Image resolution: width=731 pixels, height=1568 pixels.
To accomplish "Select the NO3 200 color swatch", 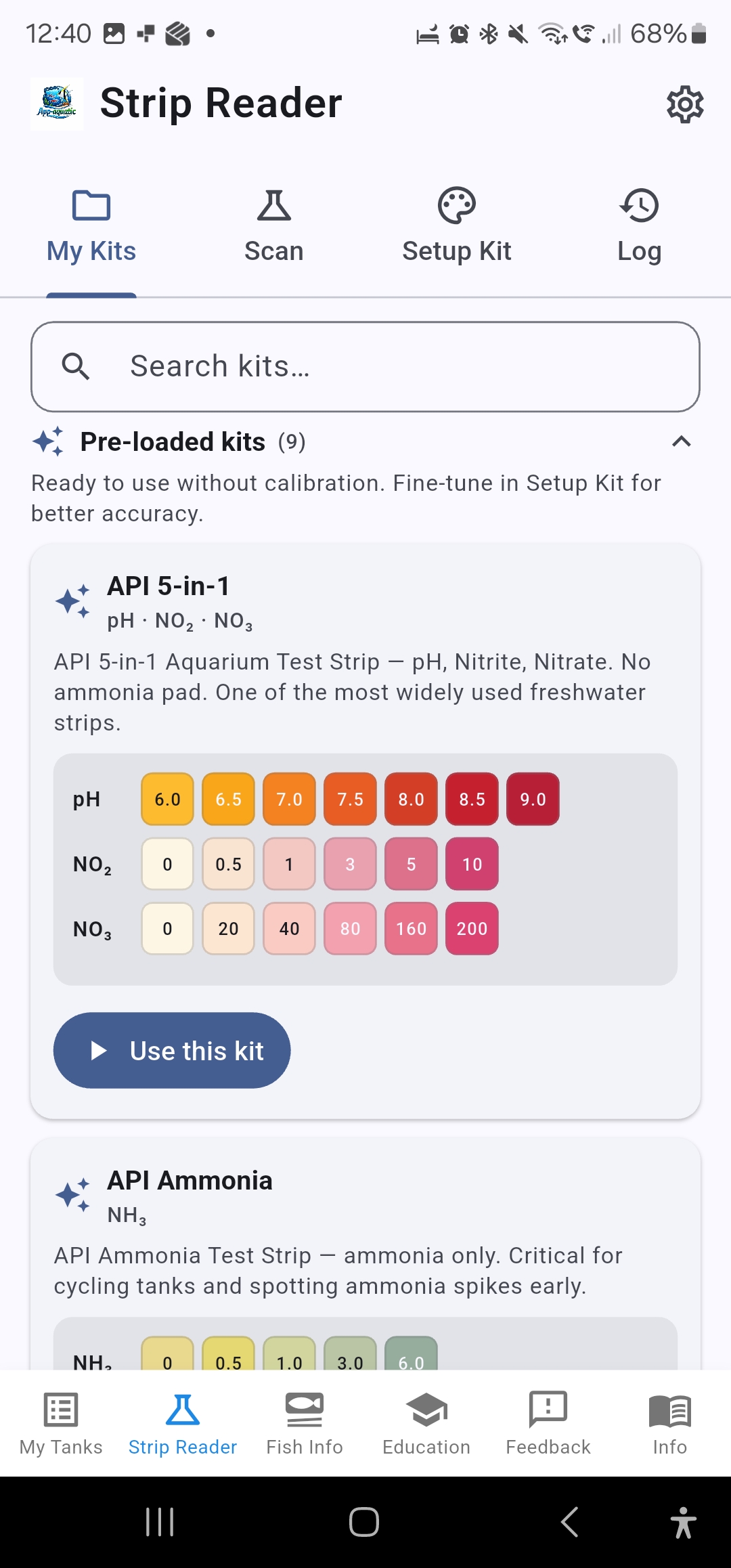I will coord(472,929).
